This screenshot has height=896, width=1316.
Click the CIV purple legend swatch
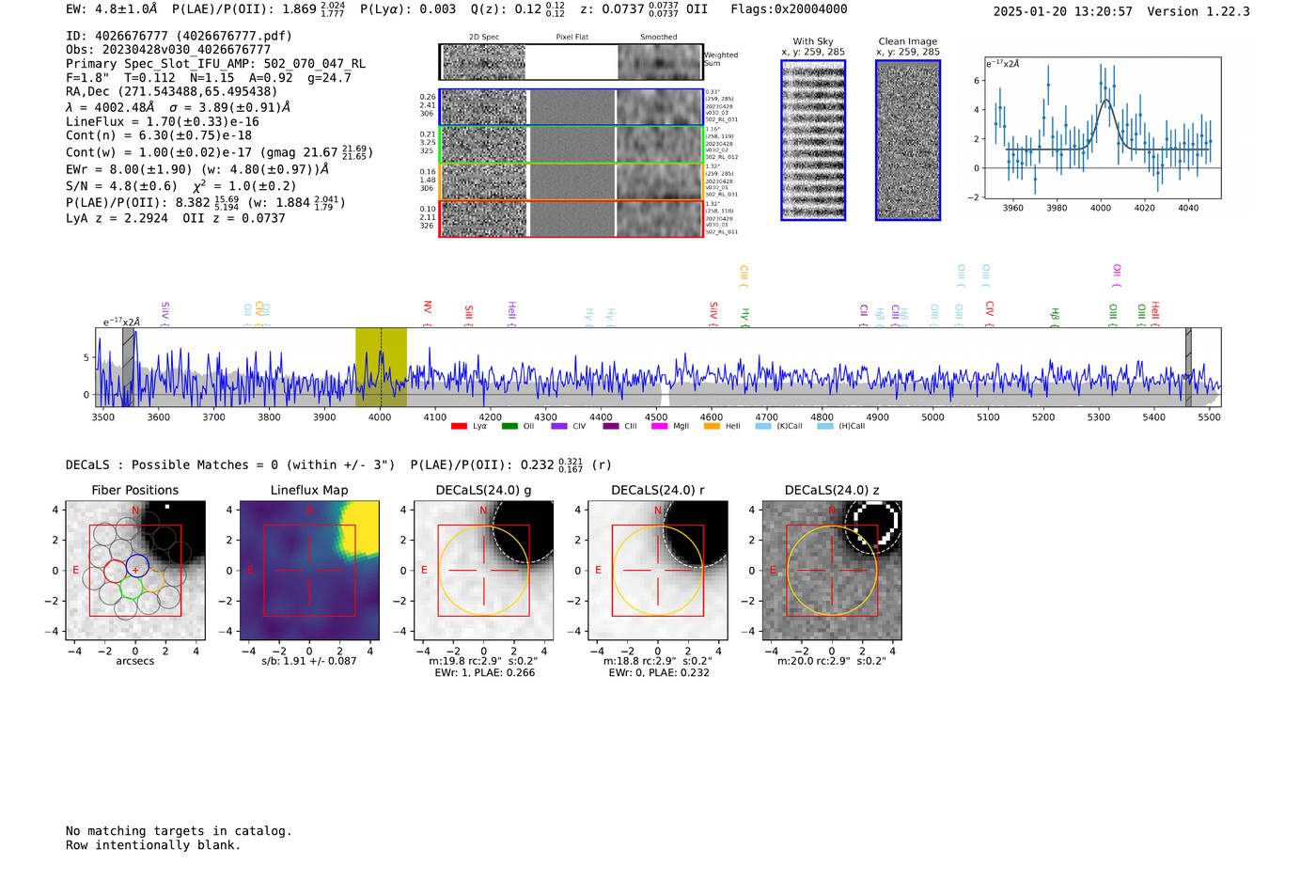point(559,426)
